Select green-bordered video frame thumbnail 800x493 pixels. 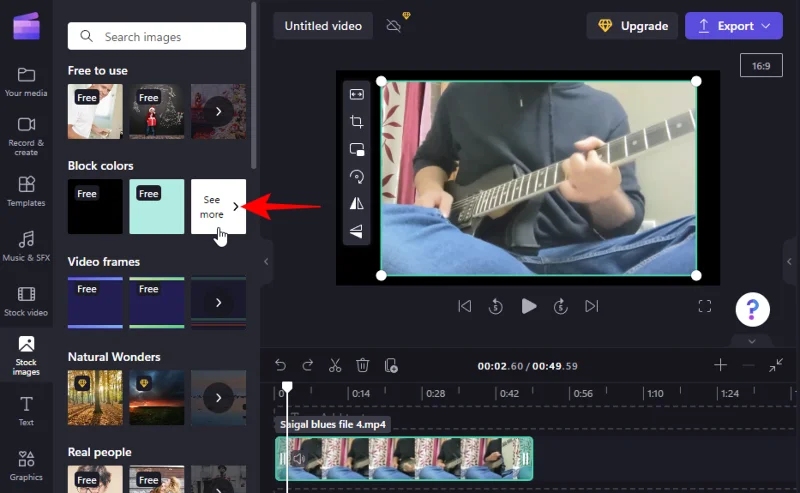tap(157, 302)
